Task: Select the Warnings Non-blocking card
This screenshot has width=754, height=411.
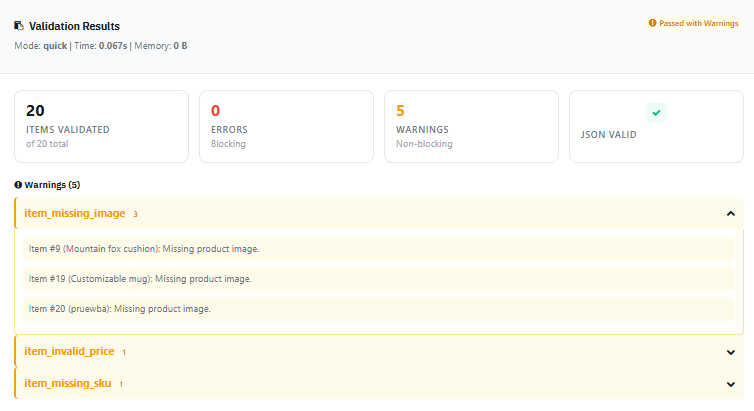Action: [x=471, y=126]
